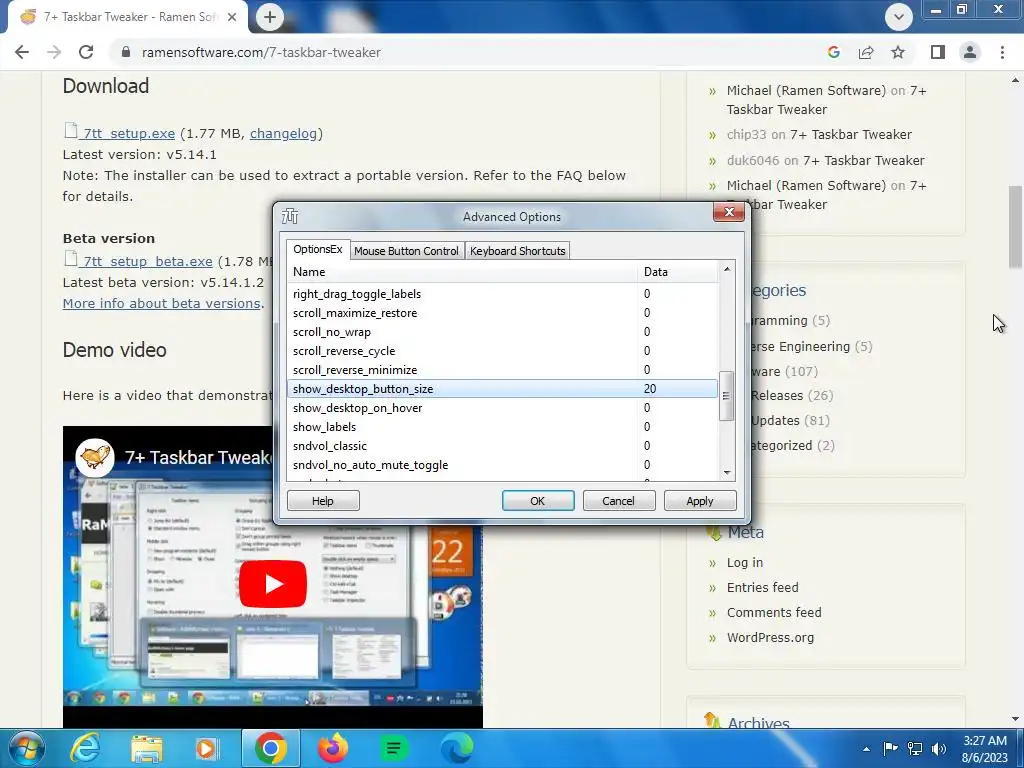Click the Advanced Options window icon

(290, 216)
